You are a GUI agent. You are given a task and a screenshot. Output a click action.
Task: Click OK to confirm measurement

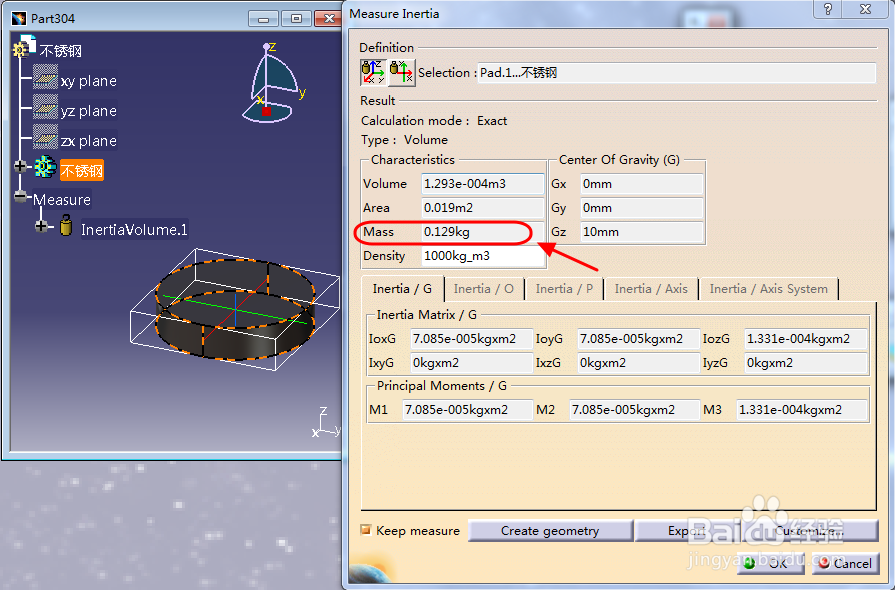[x=771, y=563]
